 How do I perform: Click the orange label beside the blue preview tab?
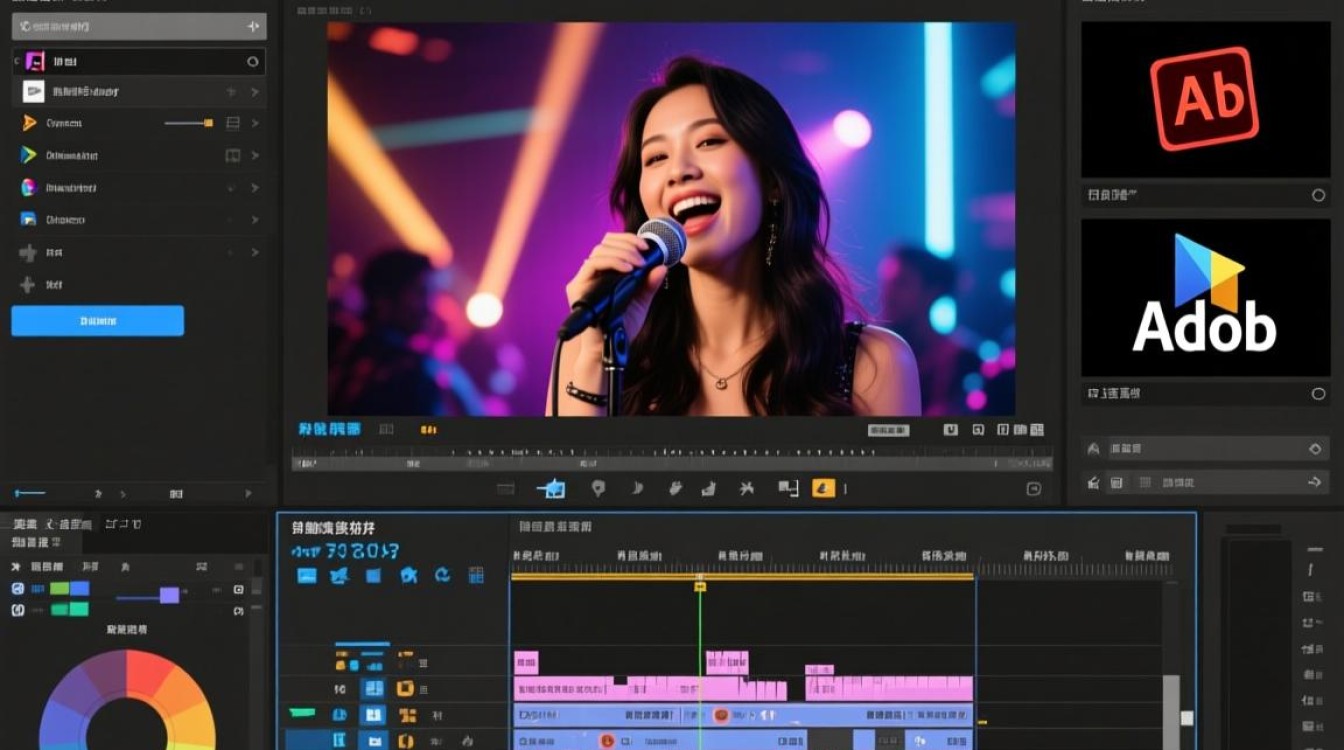click(x=429, y=430)
